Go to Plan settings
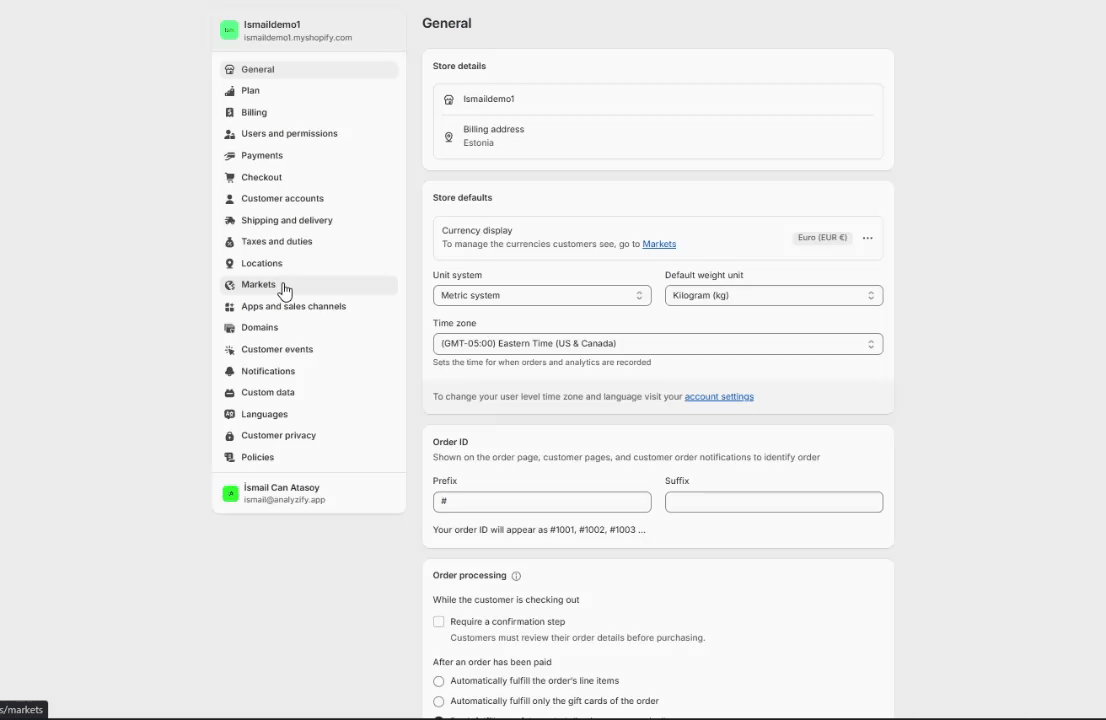1106x720 pixels. coord(309,91)
